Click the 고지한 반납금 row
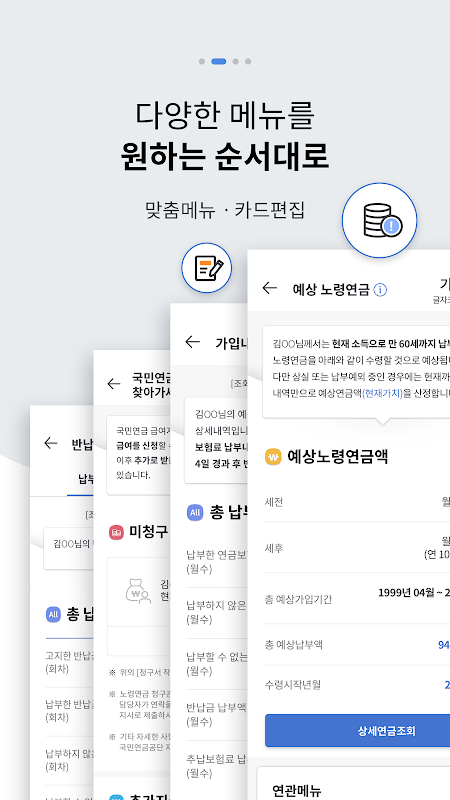The height and width of the screenshot is (800, 450). pyautogui.click(x=69, y=662)
